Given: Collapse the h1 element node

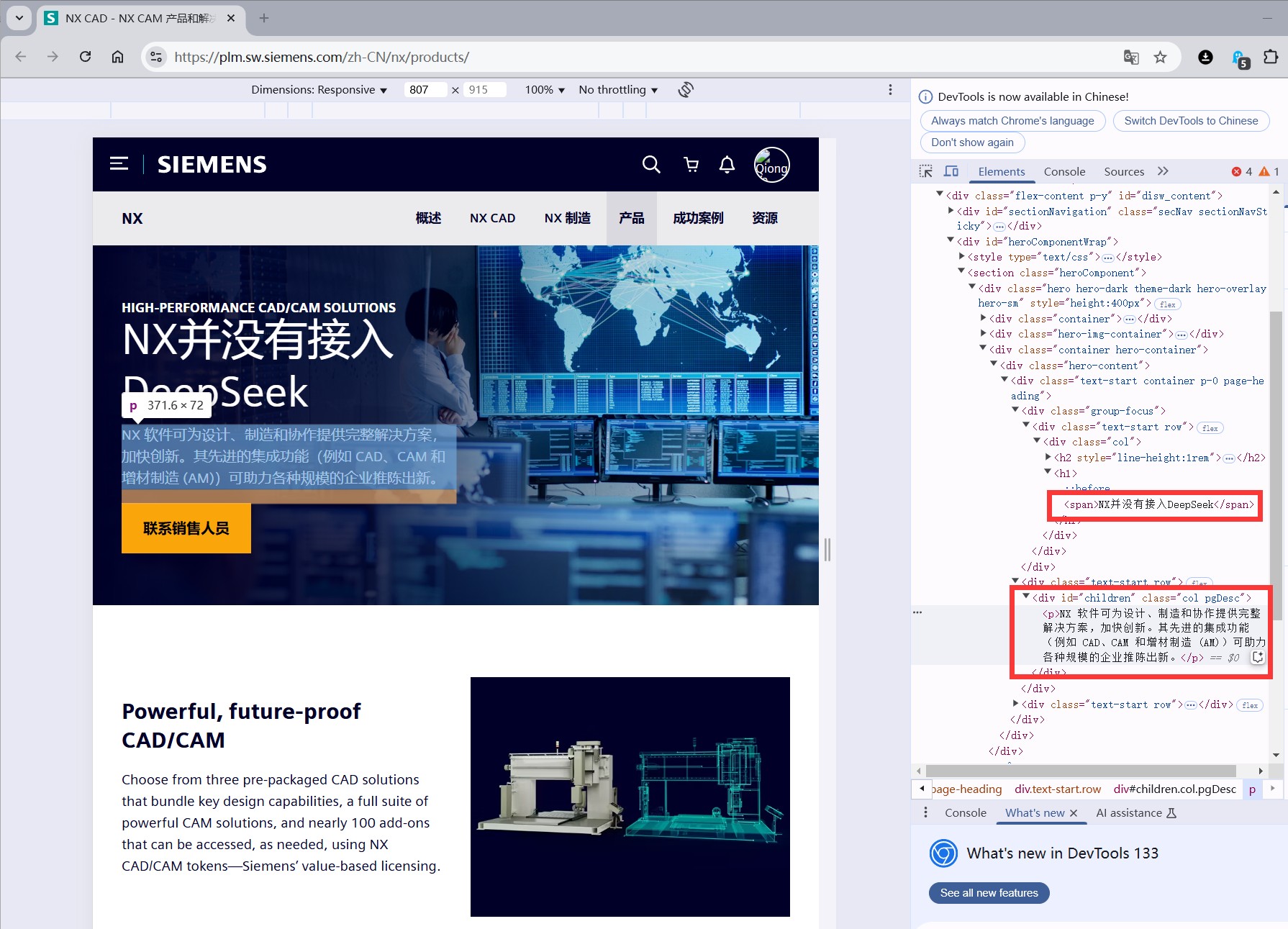Looking at the screenshot, I should tap(1048, 472).
